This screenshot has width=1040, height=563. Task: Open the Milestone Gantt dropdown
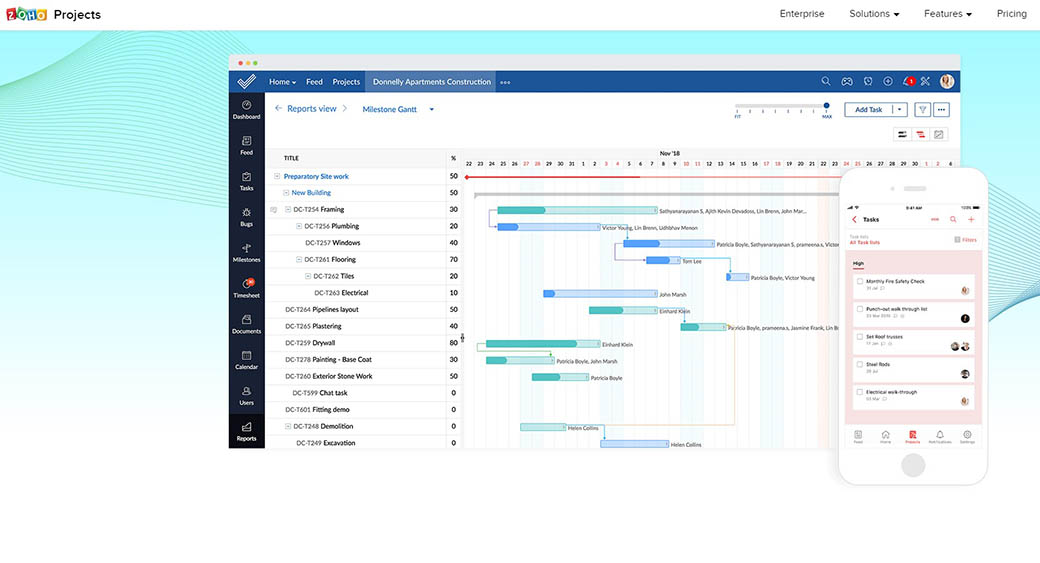(432, 110)
